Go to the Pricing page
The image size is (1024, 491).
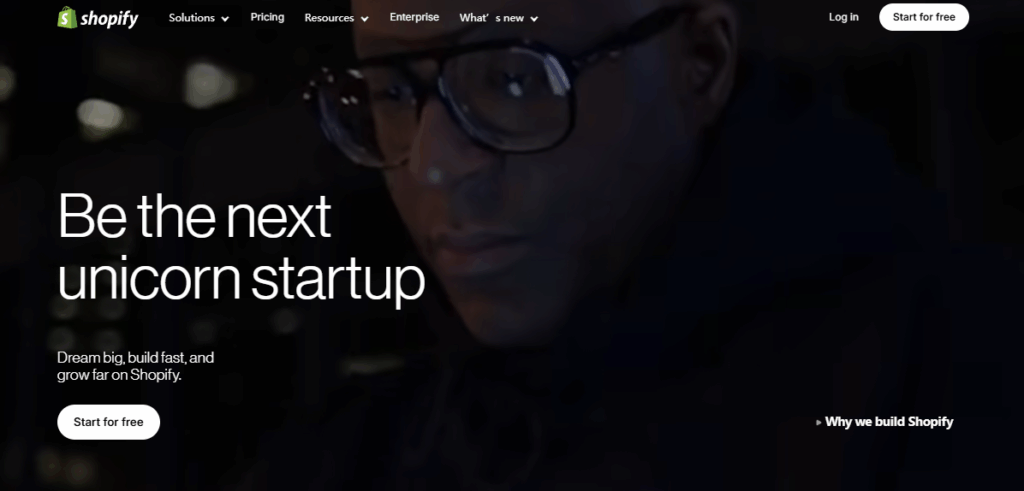point(267,17)
